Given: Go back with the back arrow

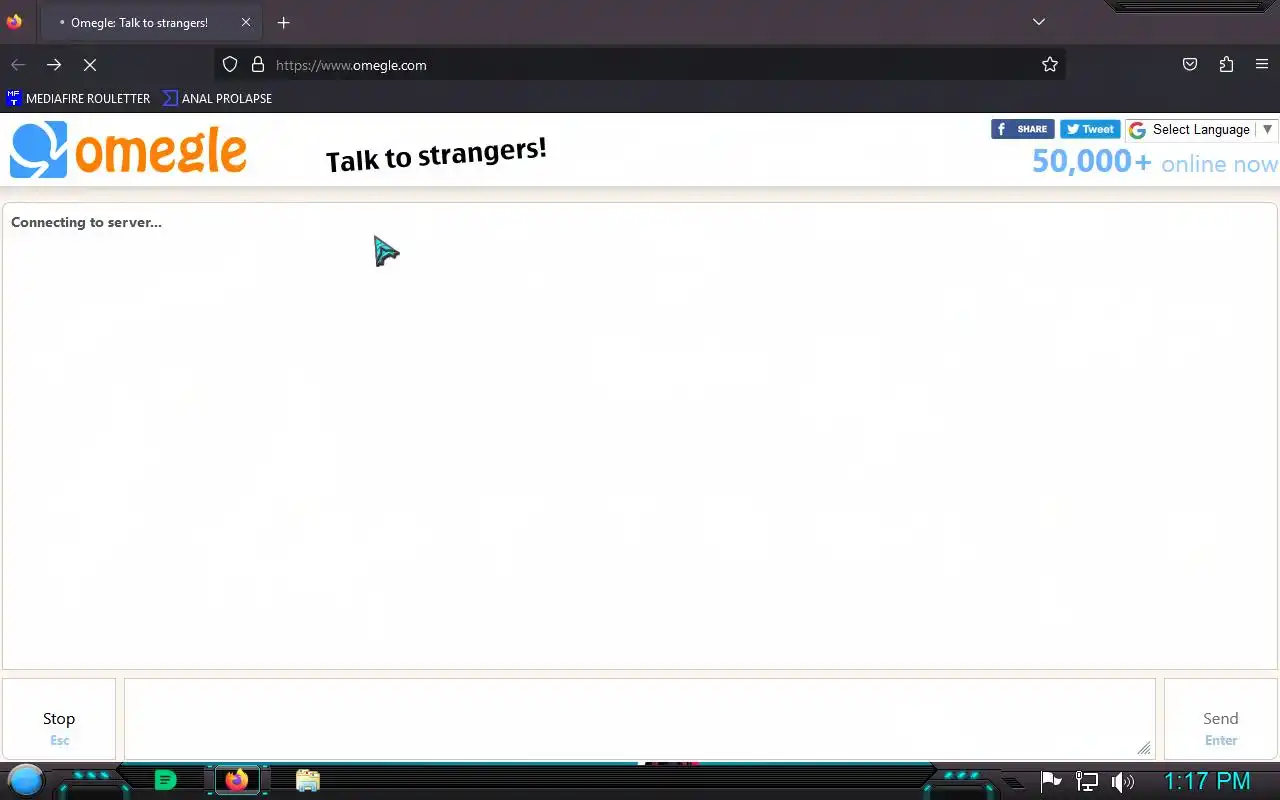Looking at the screenshot, I should pyautogui.click(x=18, y=65).
